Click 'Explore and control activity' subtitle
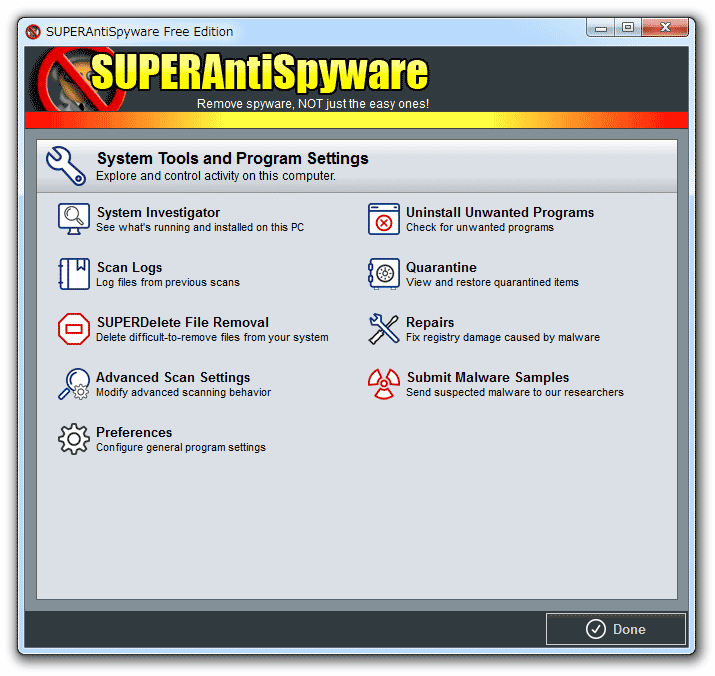The width and height of the screenshot is (715, 676). (216, 176)
